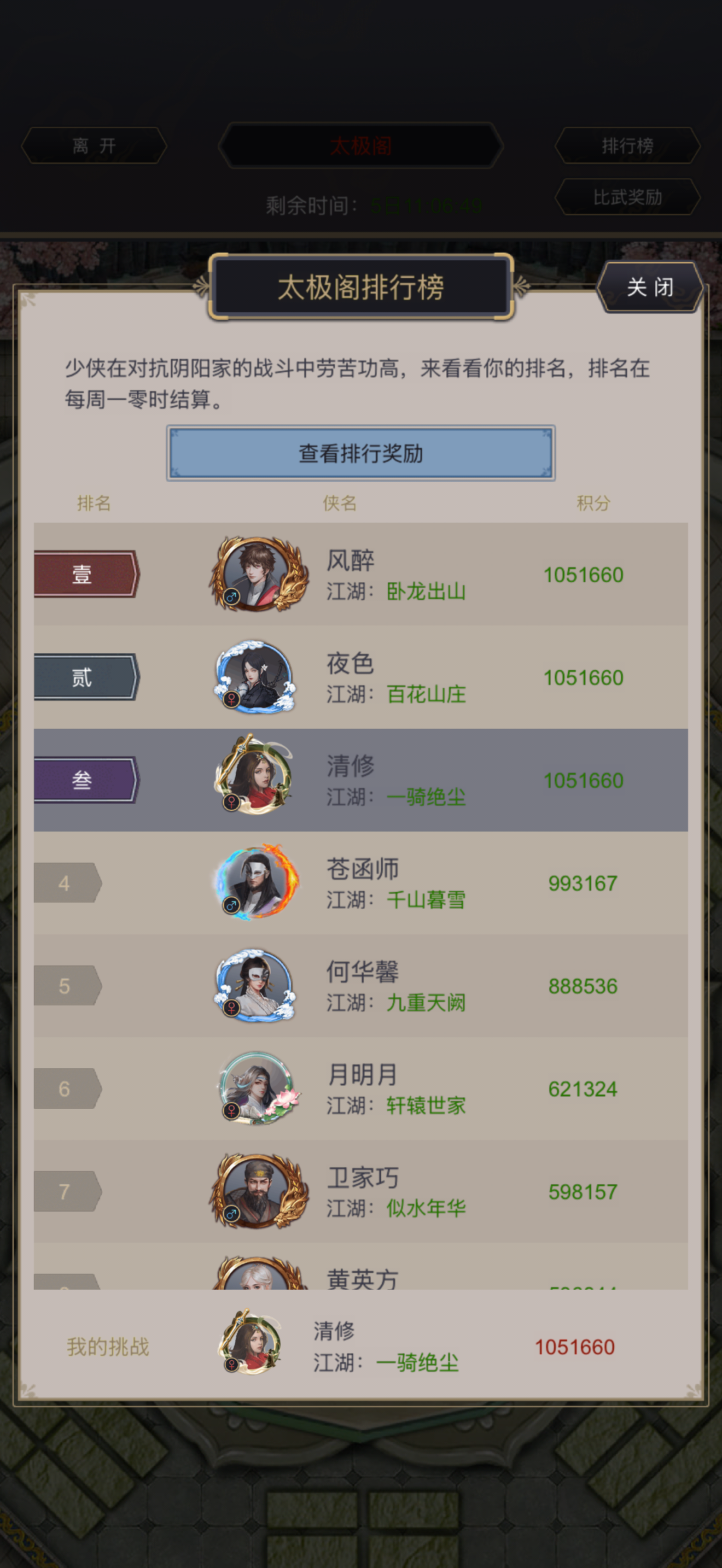Tap the 叁 third rank badge
722x1568 pixels.
86,780
